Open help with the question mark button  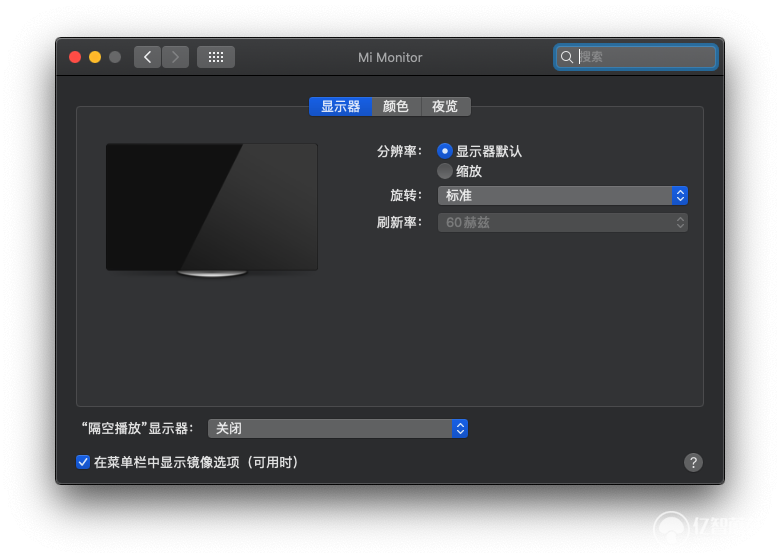(693, 463)
